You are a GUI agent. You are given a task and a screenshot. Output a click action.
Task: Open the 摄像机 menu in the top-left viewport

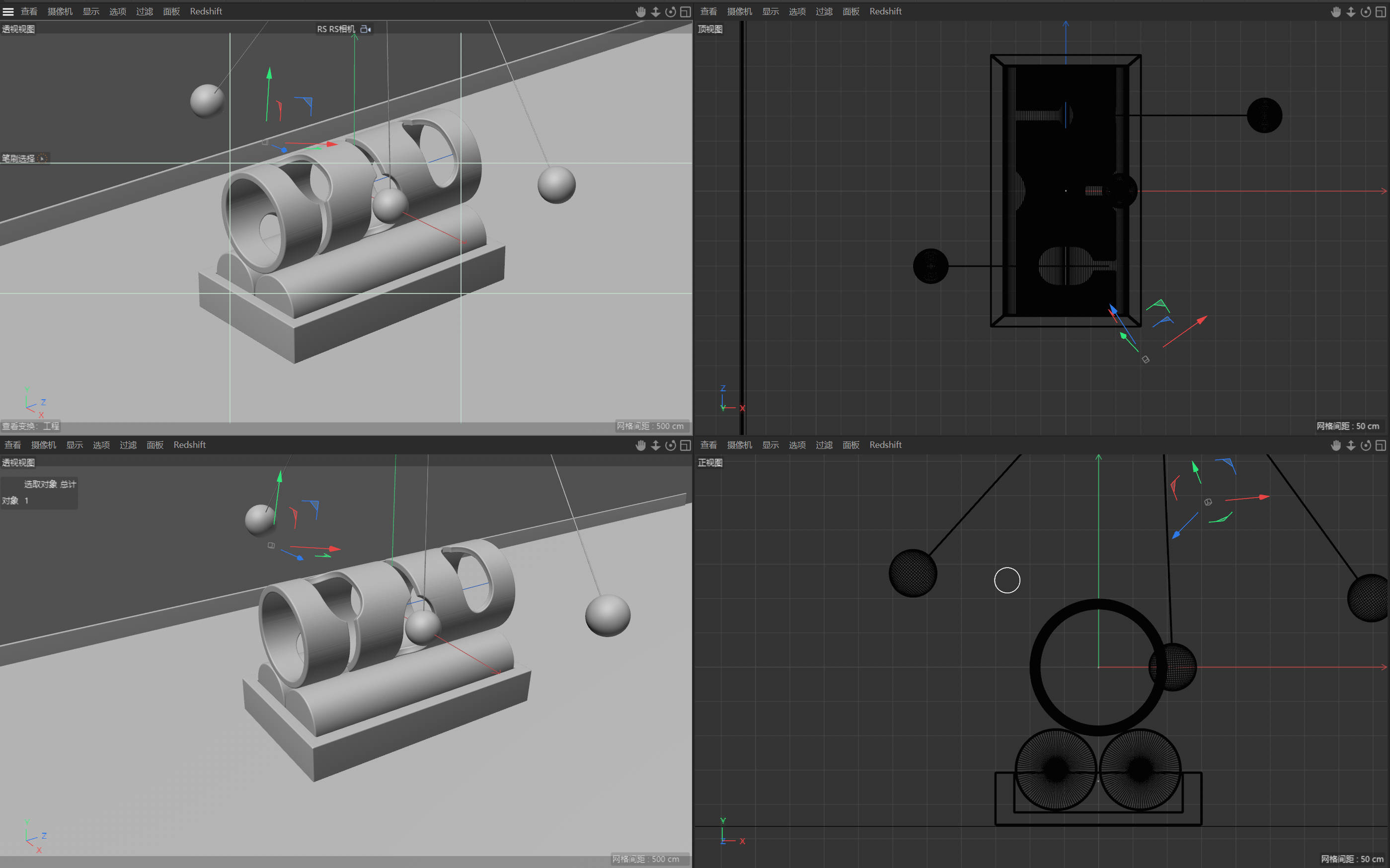coord(60,11)
